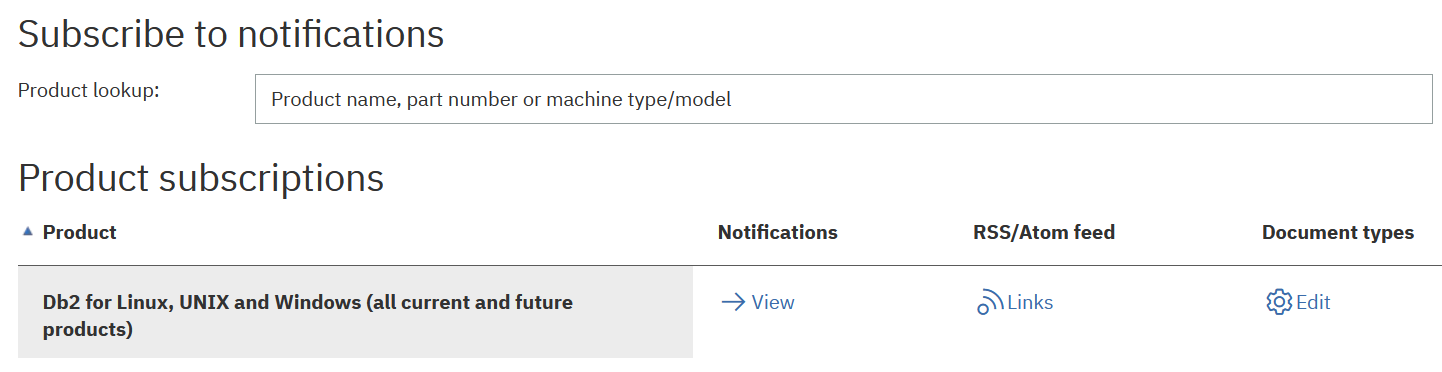
Task: Click the Subscribe to notifications heading
Action: pyautogui.click(x=231, y=33)
